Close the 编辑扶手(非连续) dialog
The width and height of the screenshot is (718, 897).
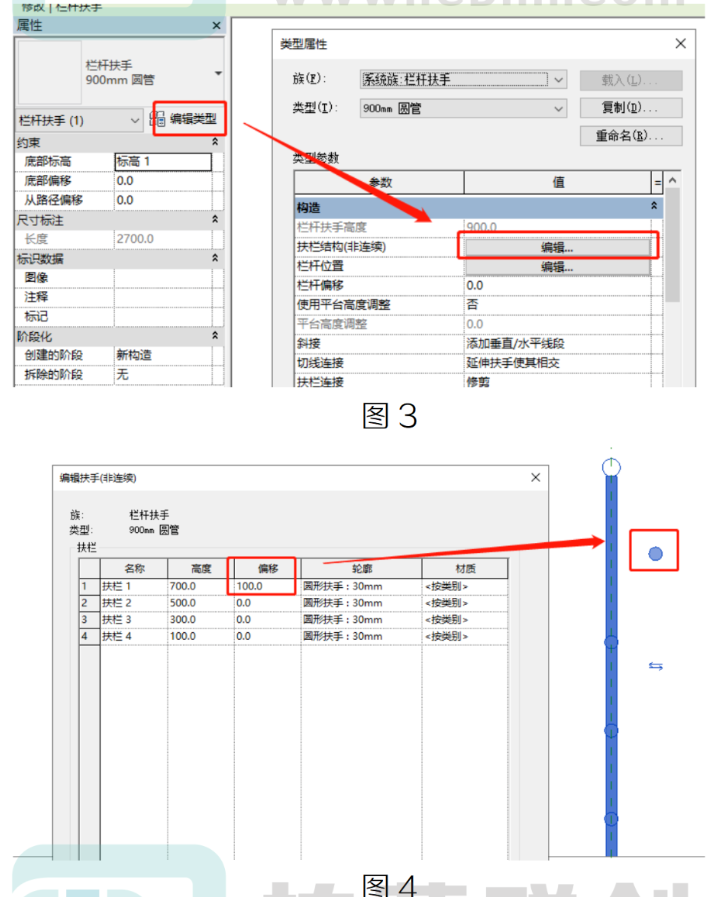(535, 477)
